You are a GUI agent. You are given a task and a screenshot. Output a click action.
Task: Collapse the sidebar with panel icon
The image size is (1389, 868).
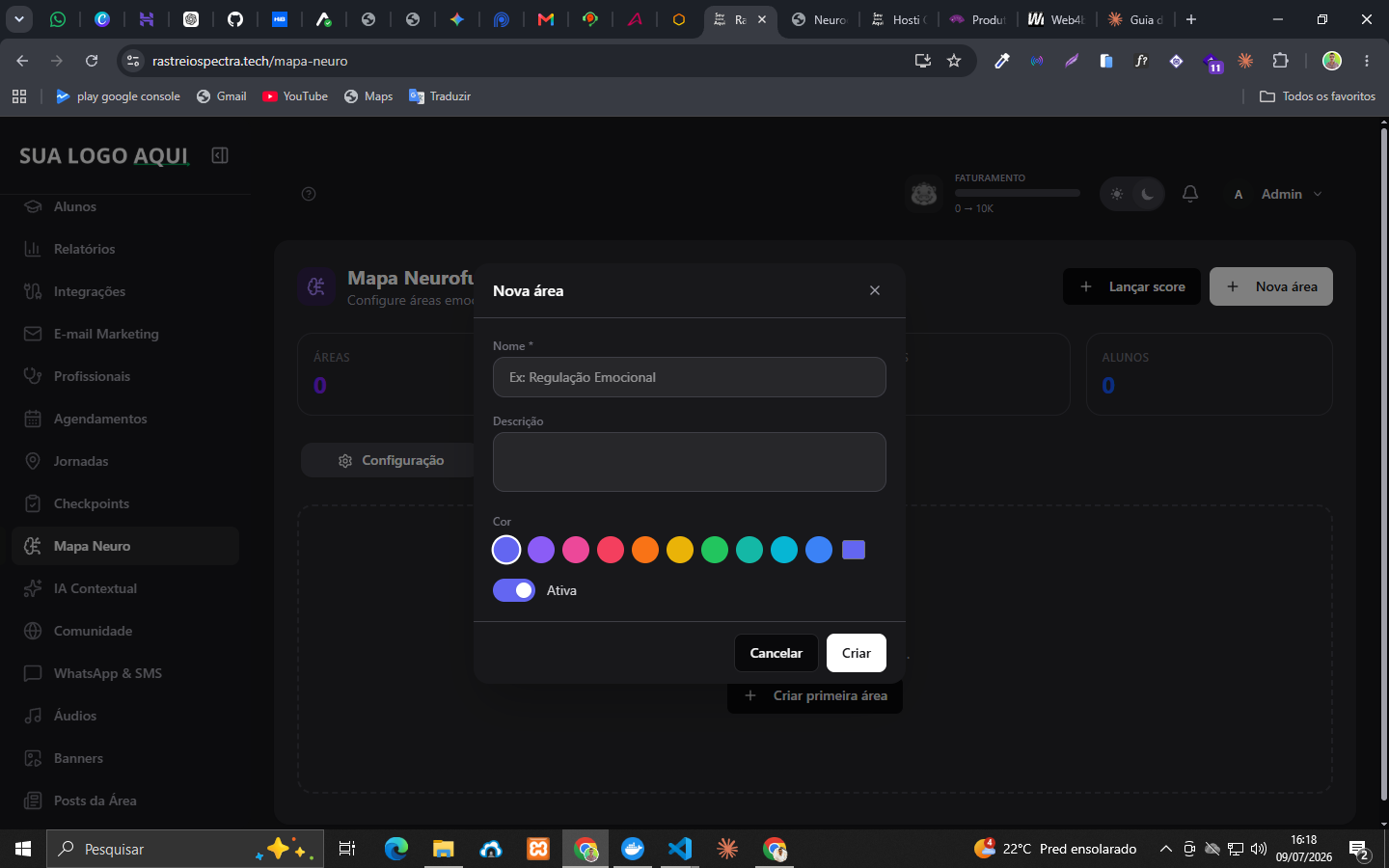tap(220, 155)
